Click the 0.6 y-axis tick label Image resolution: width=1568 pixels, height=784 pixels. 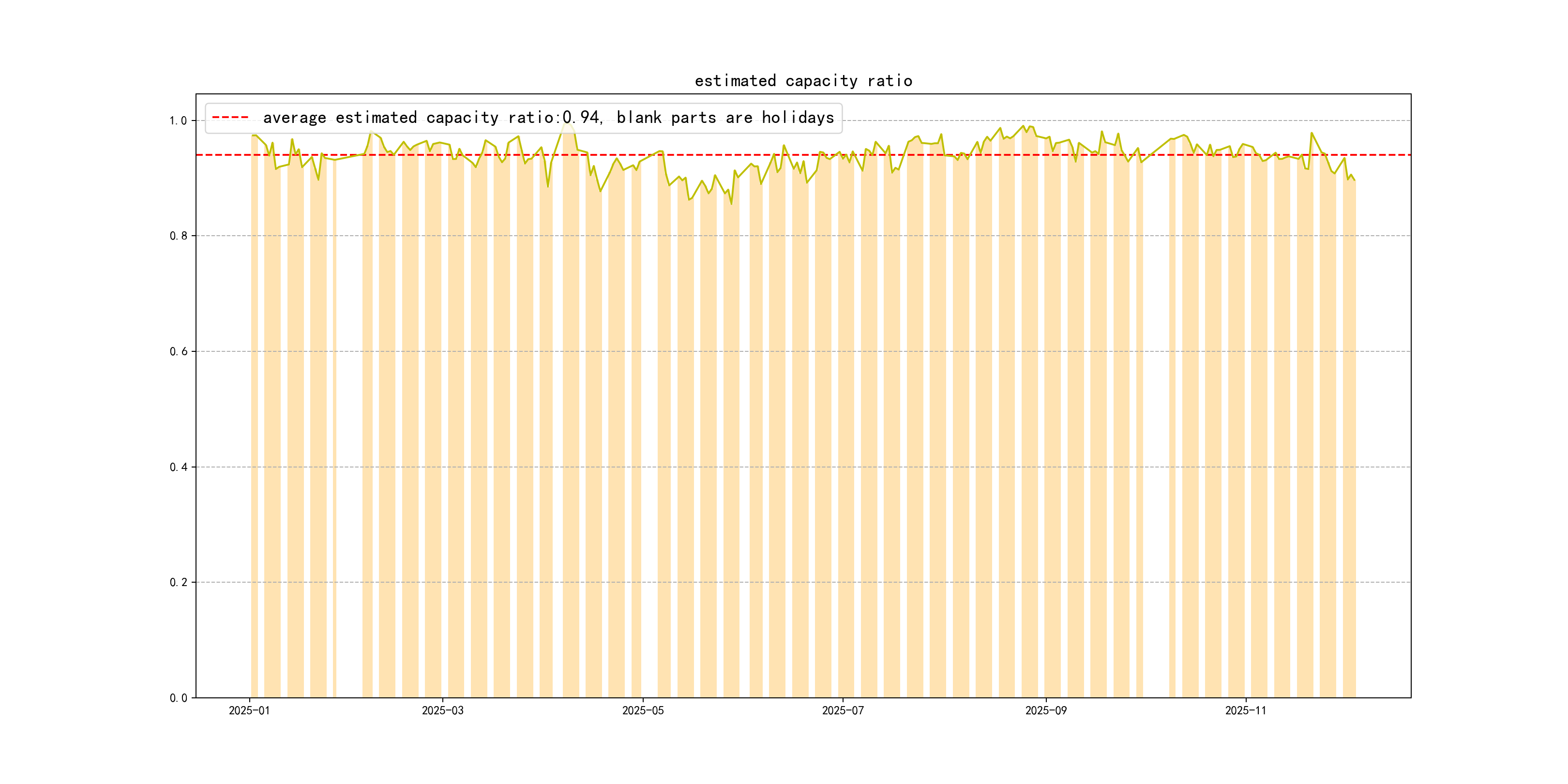click(178, 351)
